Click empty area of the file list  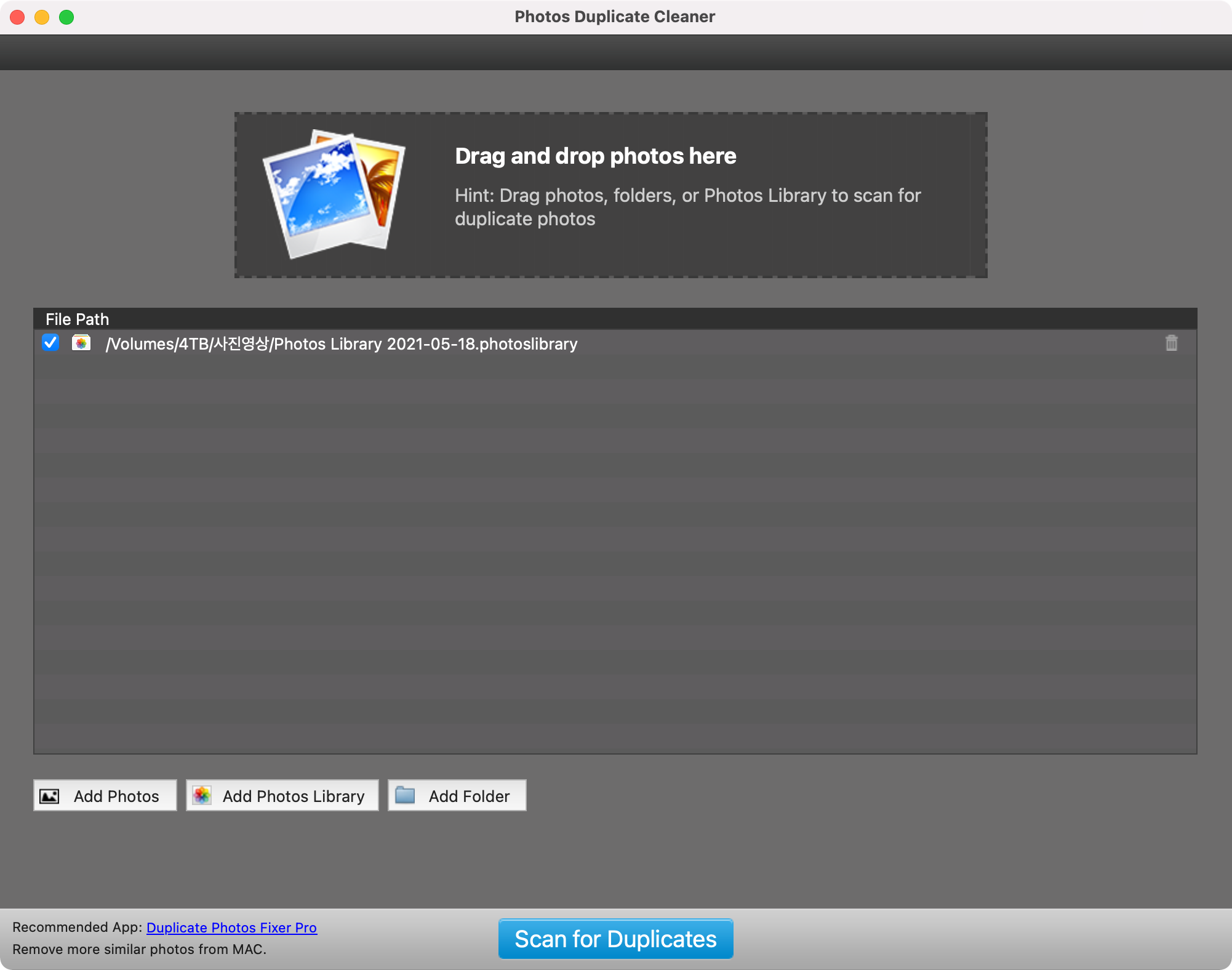(615, 554)
